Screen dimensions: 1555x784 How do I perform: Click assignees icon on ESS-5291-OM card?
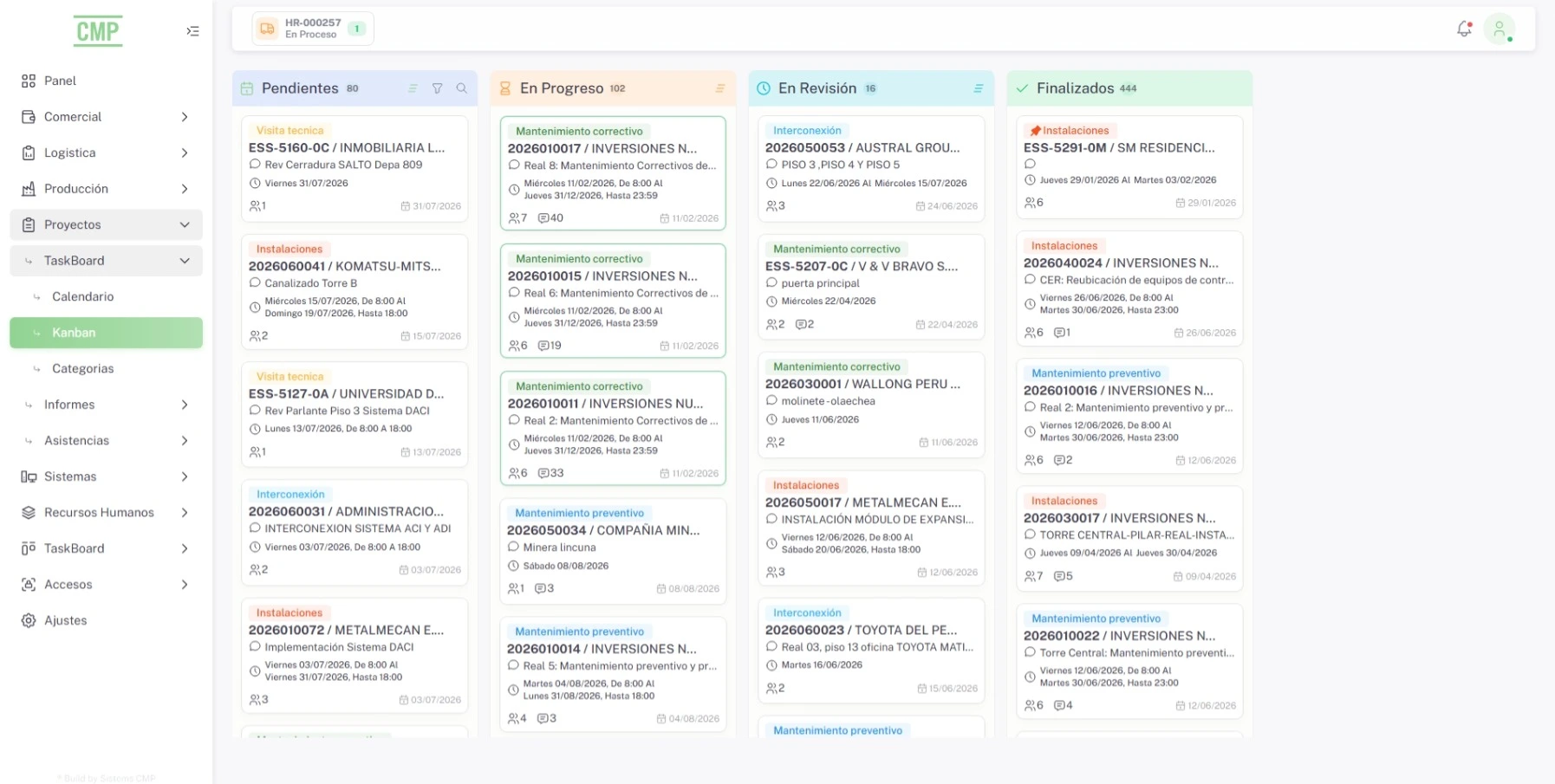(x=1029, y=203)
